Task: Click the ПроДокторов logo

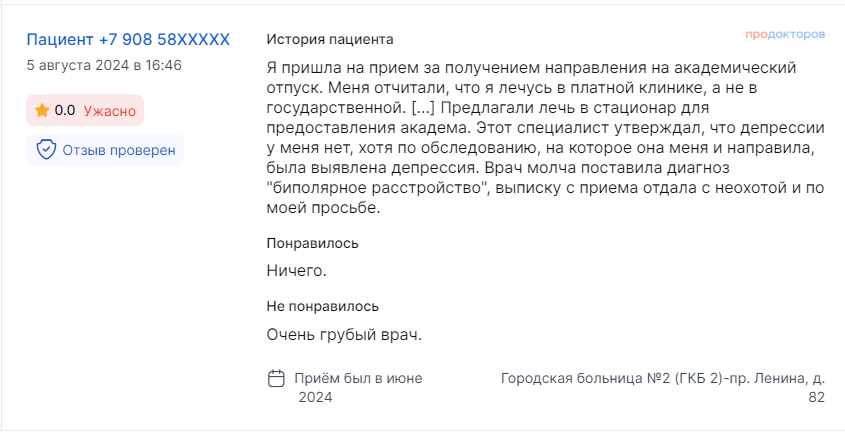Action: tap(784, 34)
